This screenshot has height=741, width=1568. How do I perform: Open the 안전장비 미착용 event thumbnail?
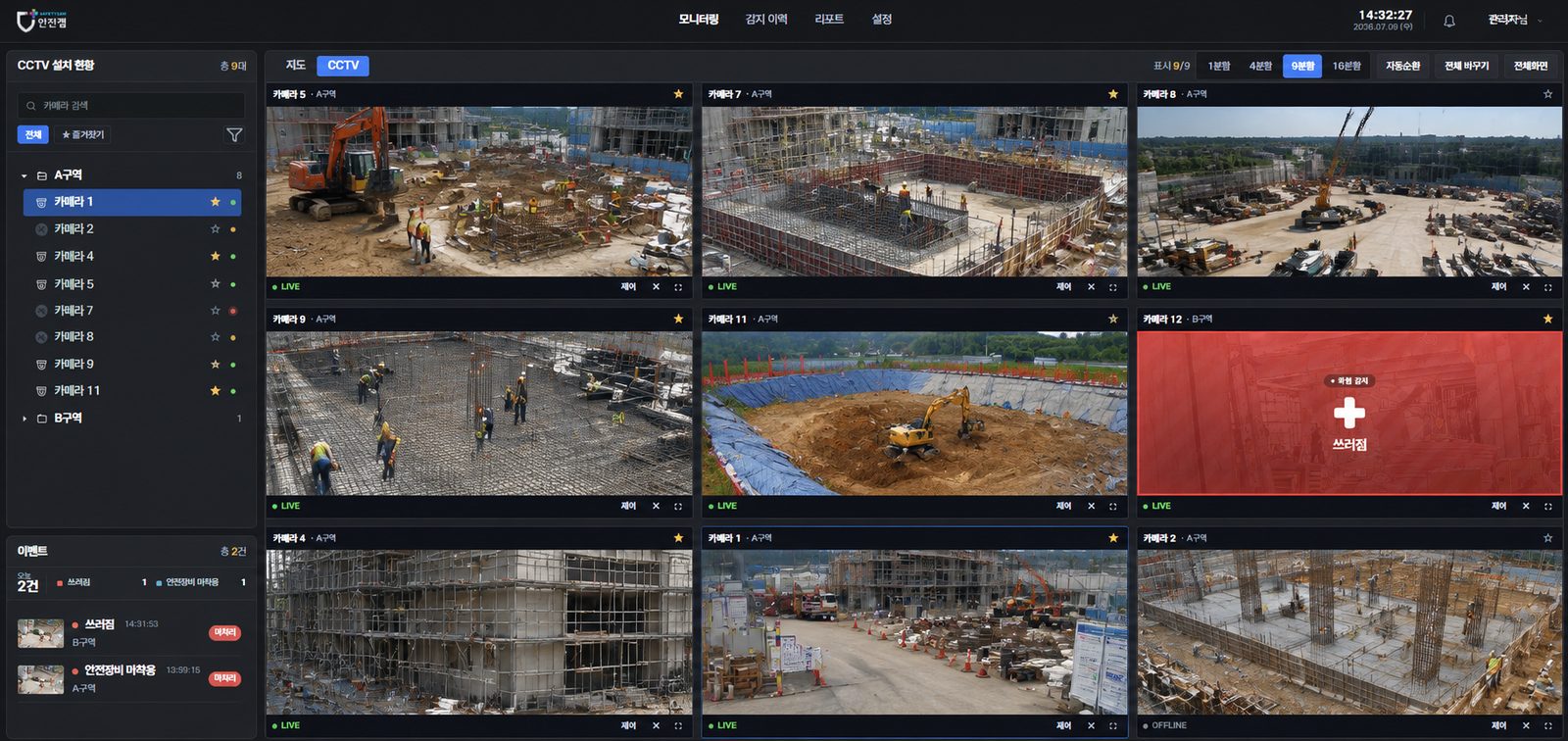(x=41, y=679)
